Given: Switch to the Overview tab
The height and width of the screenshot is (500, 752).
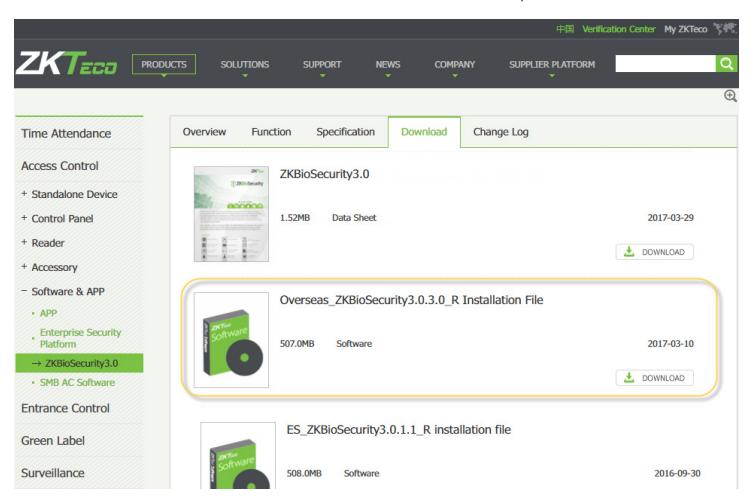Looking at the screenshot, I should click(x=204, y=132).
